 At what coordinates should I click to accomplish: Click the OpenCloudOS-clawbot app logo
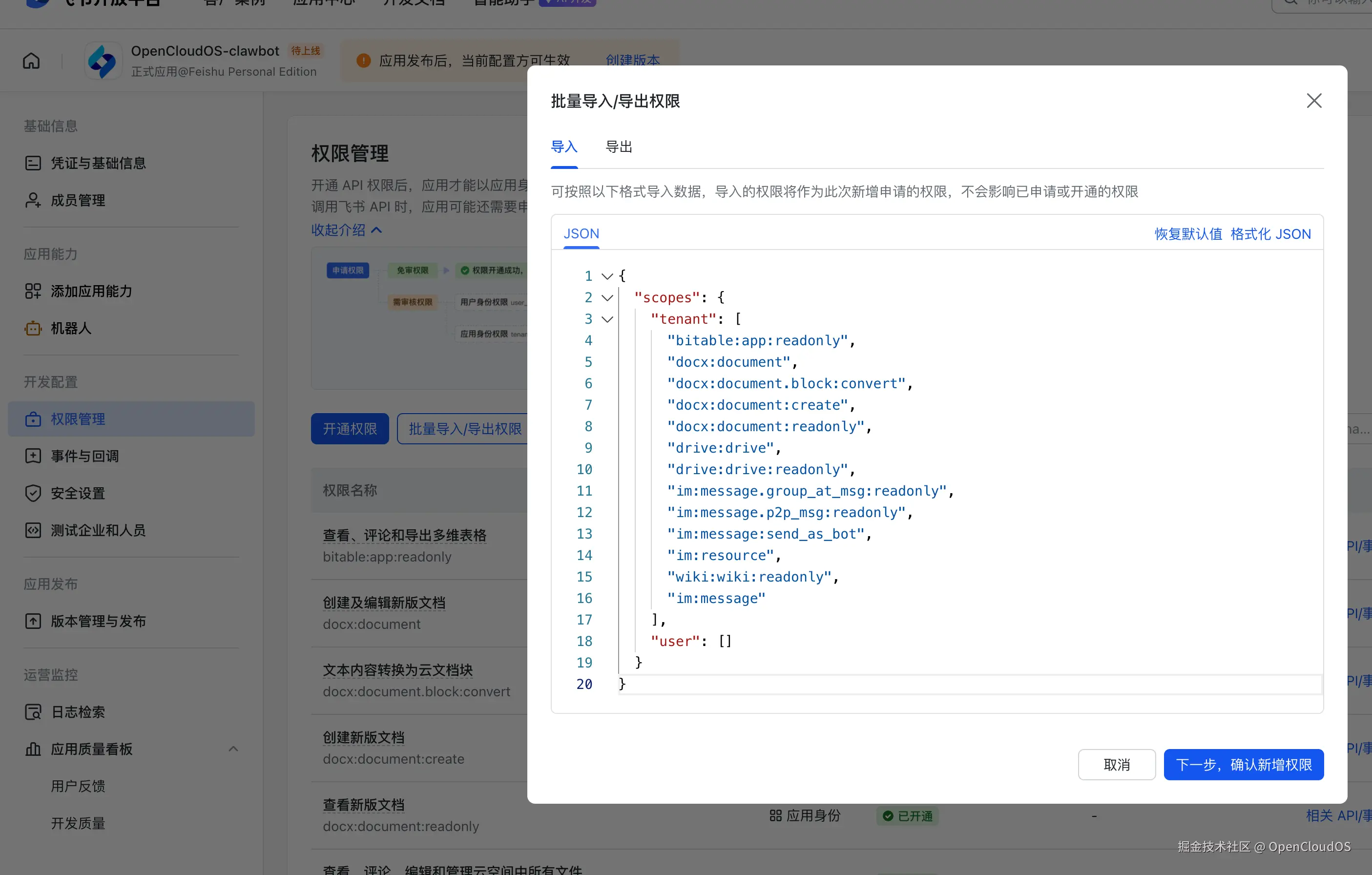[103, 61]
